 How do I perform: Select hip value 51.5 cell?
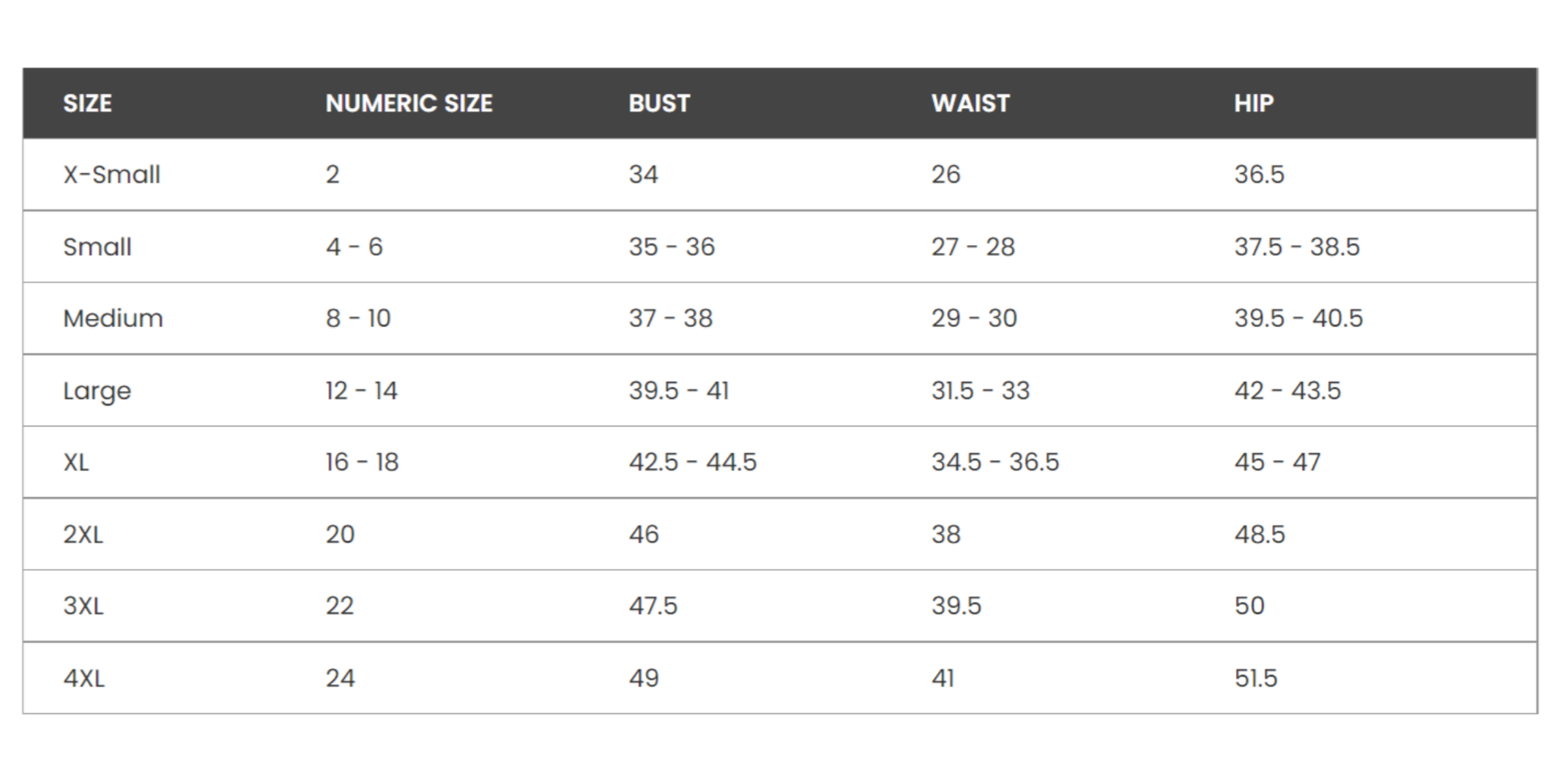(x=1255, y=678)
